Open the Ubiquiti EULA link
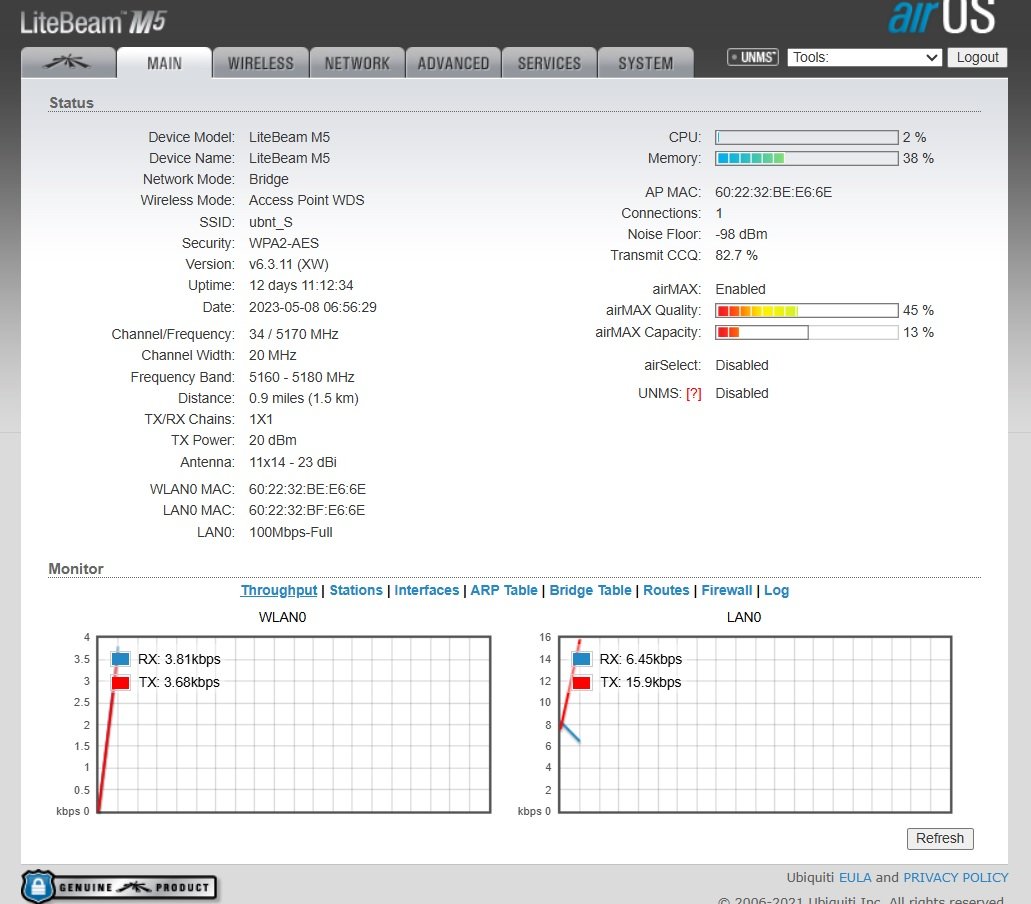Viewport: 1031px width, 904px height. 855,877
